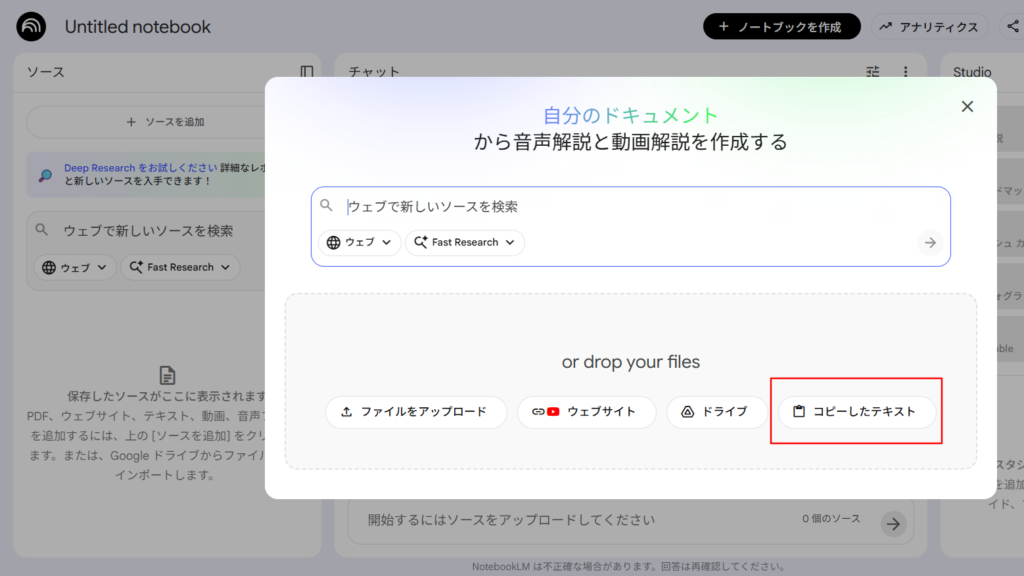Select the ドライブ source import option
This screenshot has height=576, width=1024.
(716, 412)
